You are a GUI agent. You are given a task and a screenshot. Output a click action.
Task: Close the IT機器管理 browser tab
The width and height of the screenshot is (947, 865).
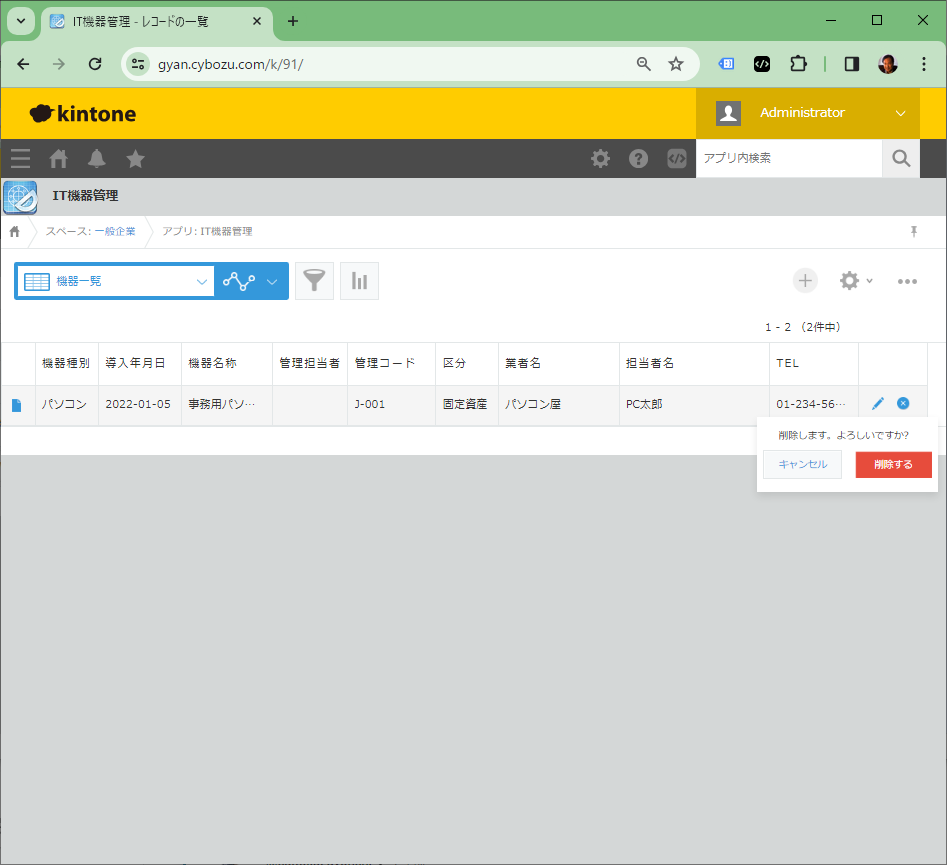pos(257,21)
